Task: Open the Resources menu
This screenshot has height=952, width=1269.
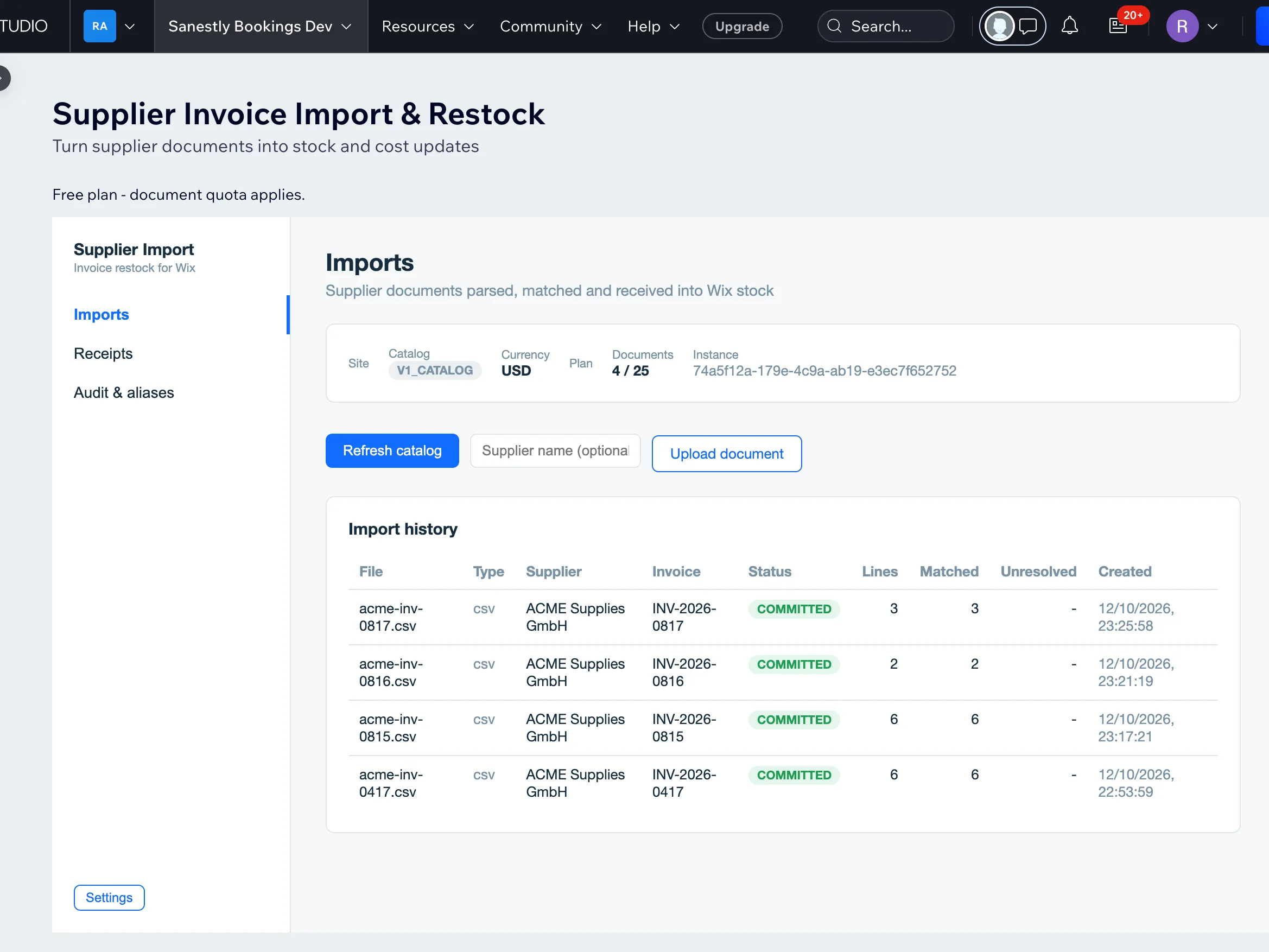Action: [428, 26]
